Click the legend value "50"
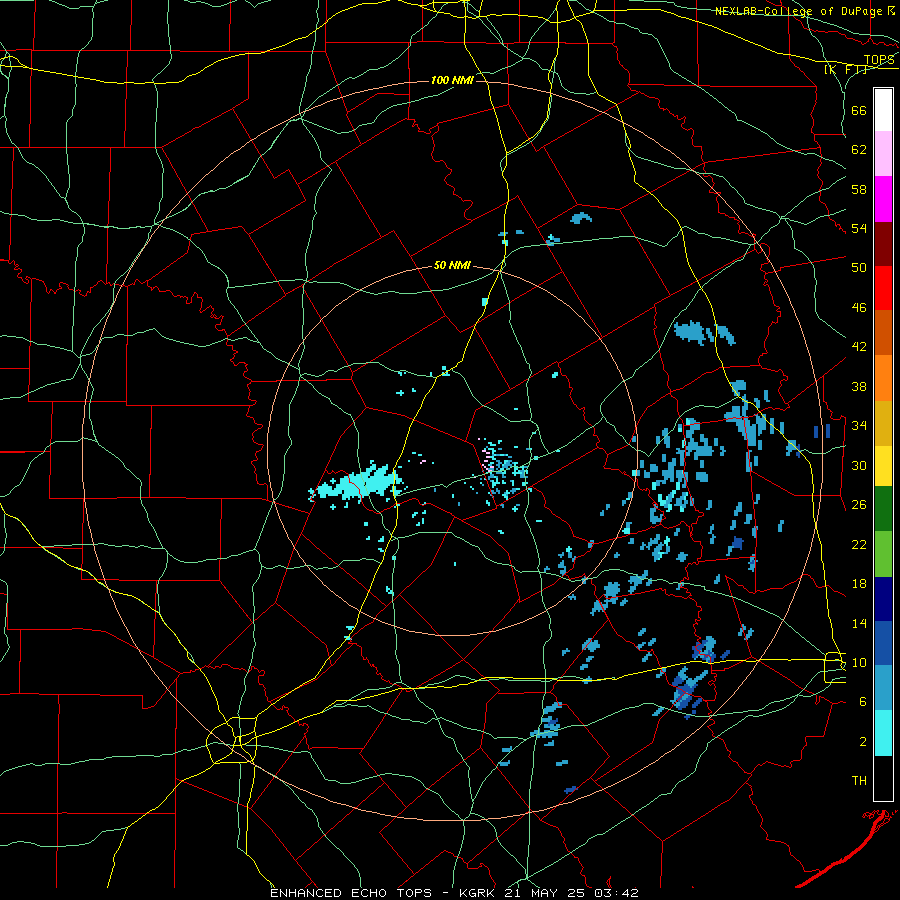The width and height of the screenshot is (900, 900). click(859, 268)
